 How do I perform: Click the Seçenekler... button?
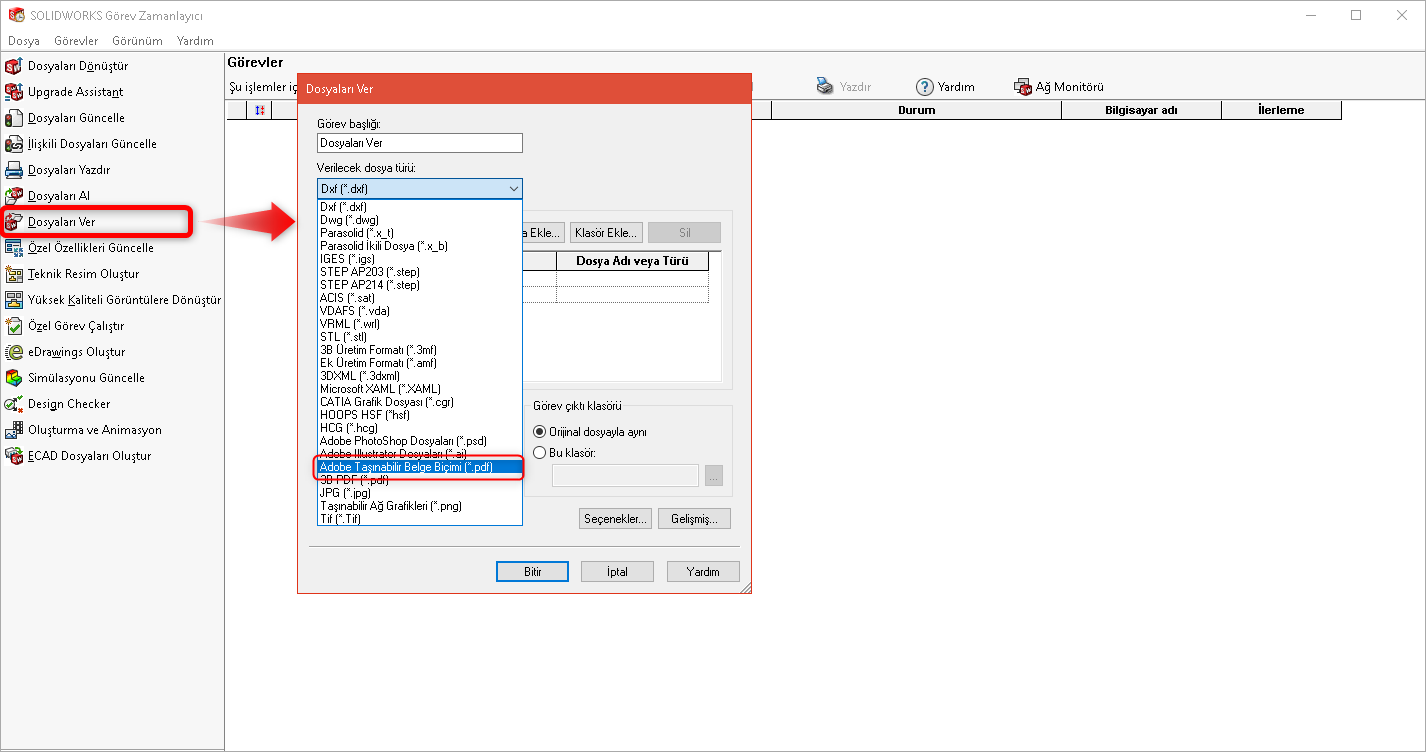[615, 518]
